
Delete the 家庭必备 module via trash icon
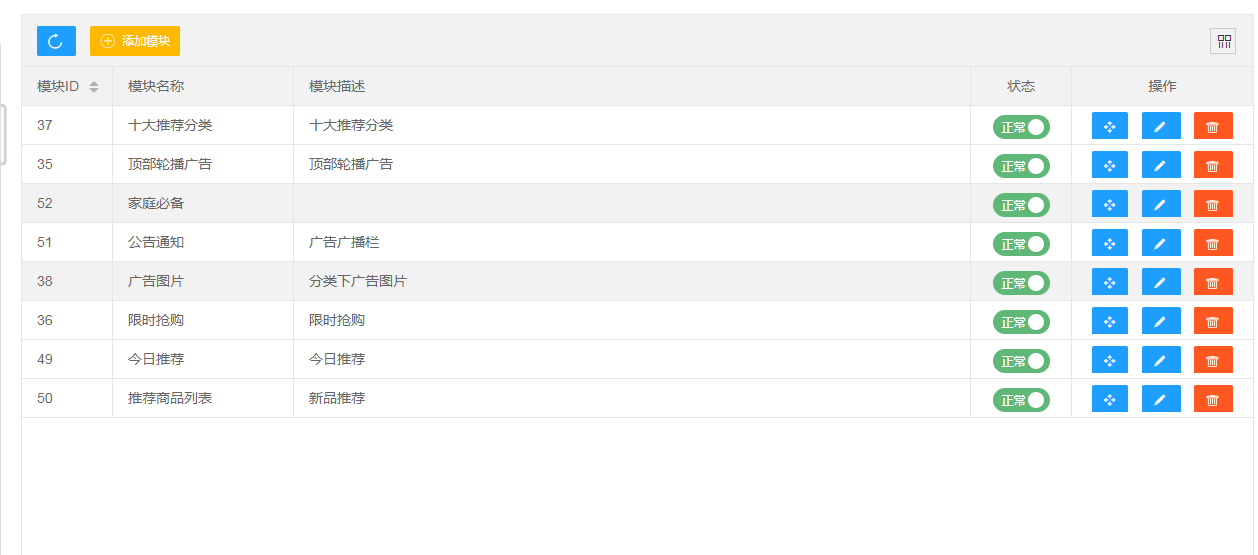1213,204
